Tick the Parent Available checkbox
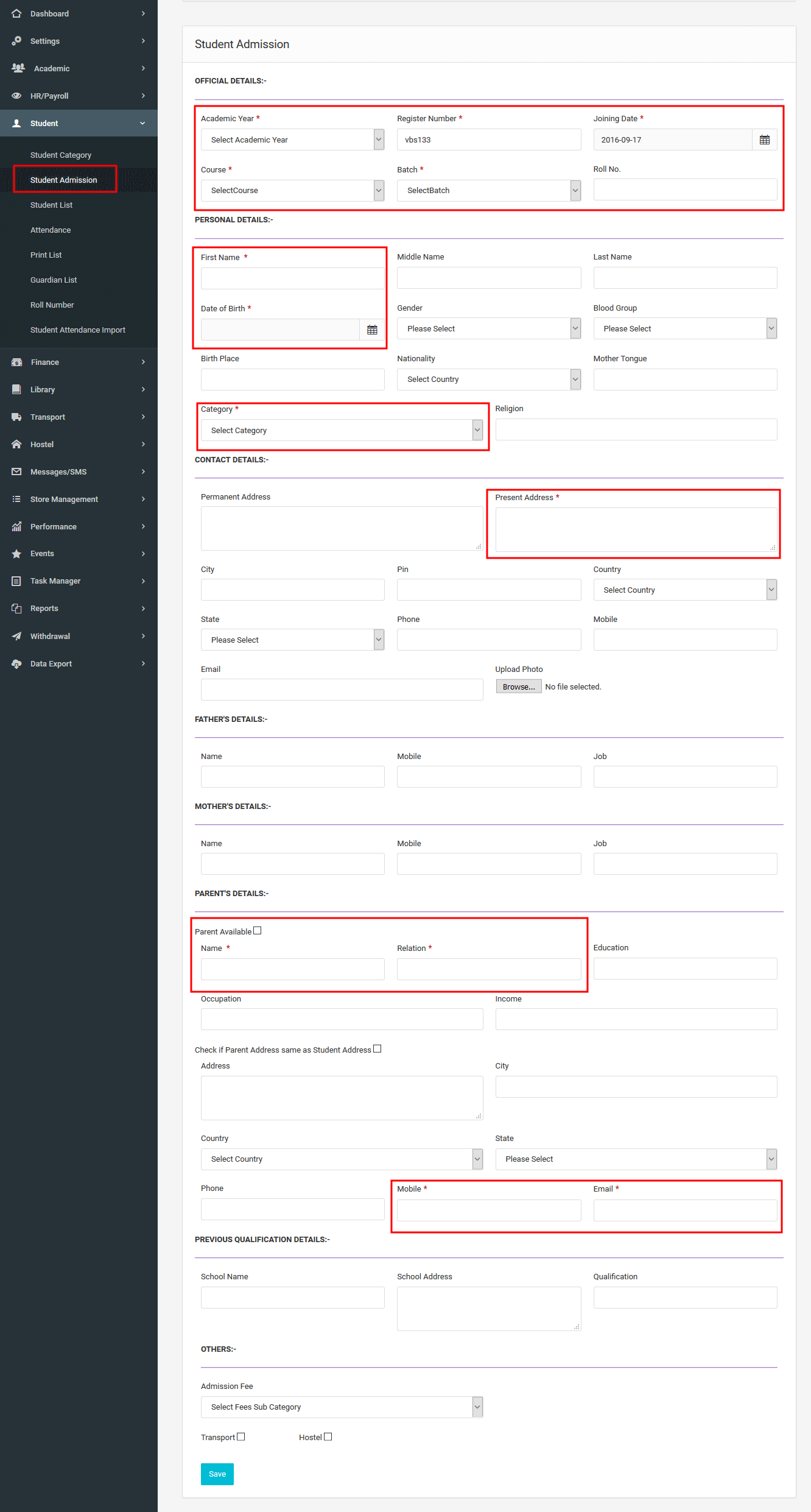 [258, 931]
